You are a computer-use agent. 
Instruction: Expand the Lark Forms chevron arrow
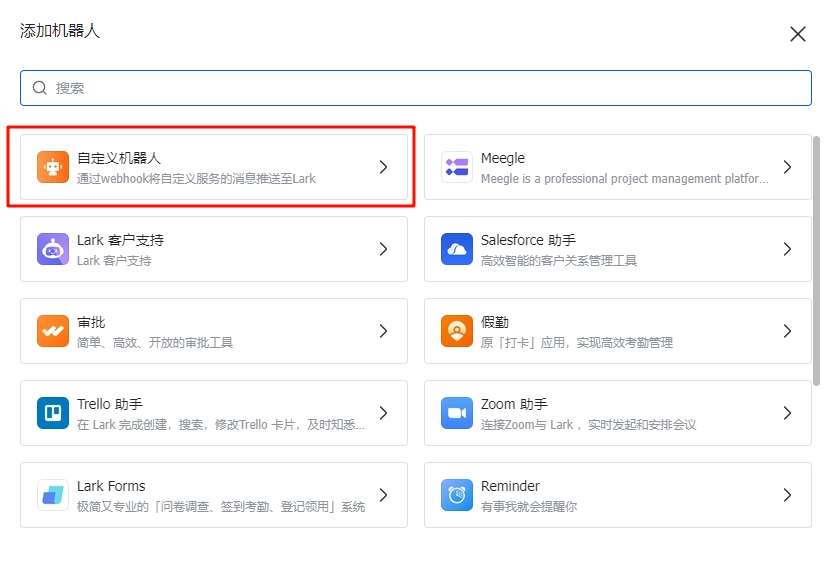[383, 495]
